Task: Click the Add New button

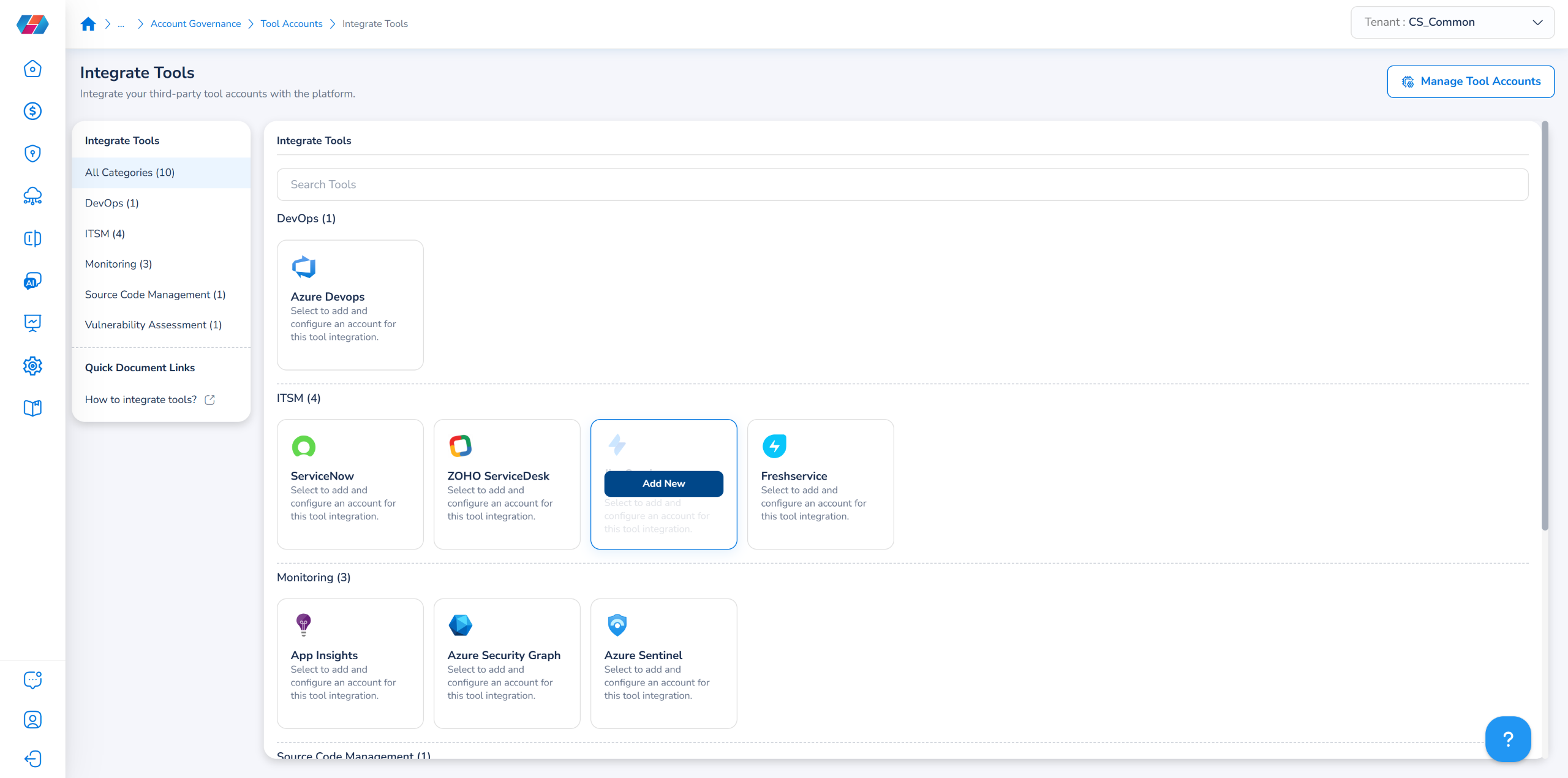Action: pos(663,483)
